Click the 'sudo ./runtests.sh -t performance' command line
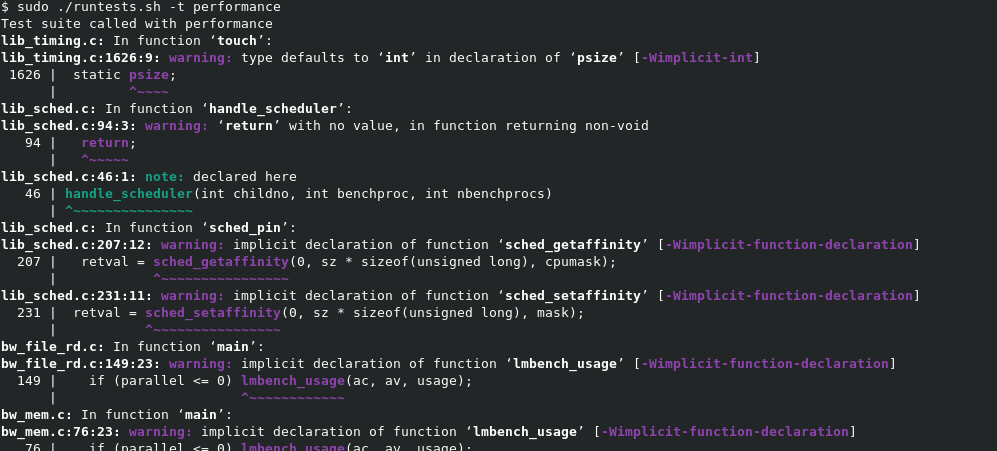 point(141,7)
